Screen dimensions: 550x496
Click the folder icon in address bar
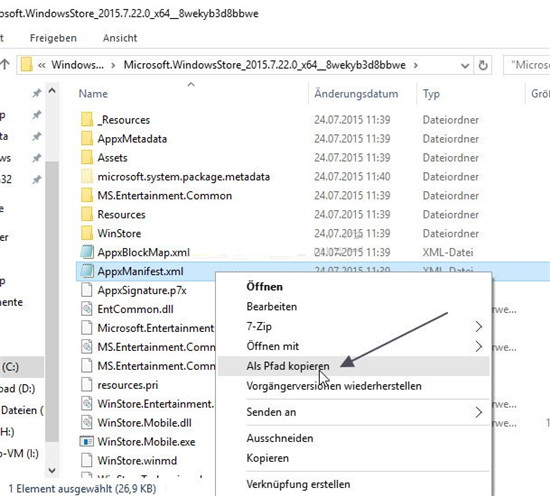click(27, 65)
